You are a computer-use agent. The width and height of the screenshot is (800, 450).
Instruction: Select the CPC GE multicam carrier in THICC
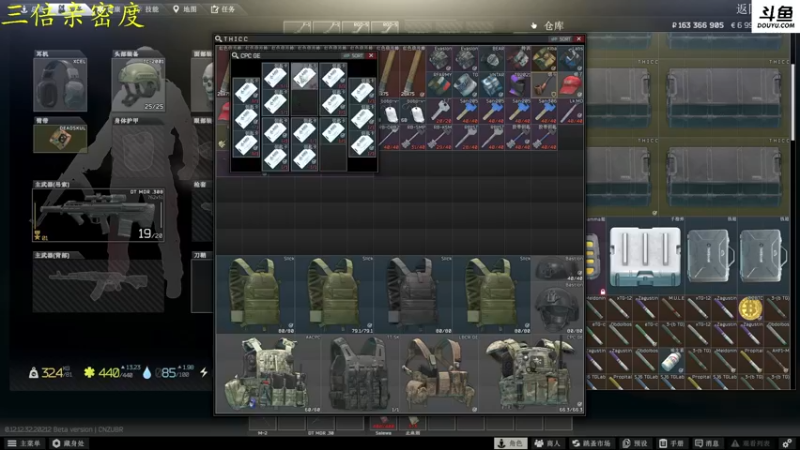pyautogui.click(x=531, y=373)
